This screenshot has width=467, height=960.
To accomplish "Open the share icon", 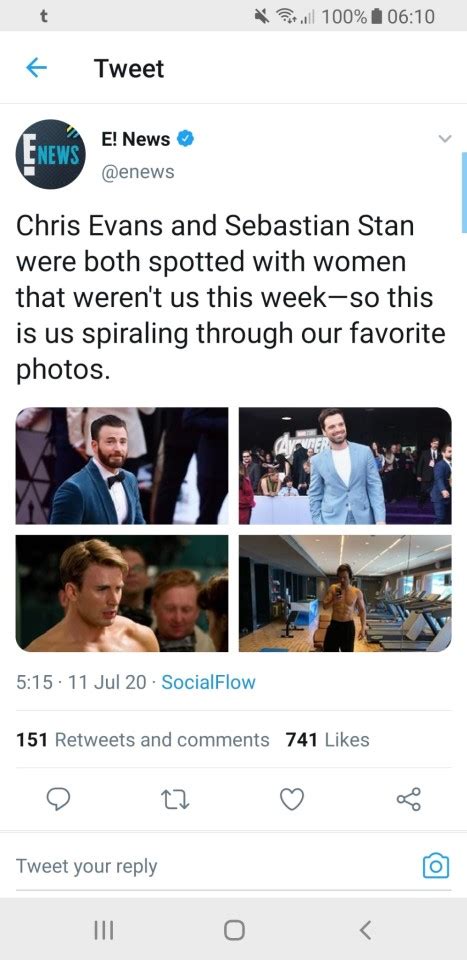I will (409, 799).
